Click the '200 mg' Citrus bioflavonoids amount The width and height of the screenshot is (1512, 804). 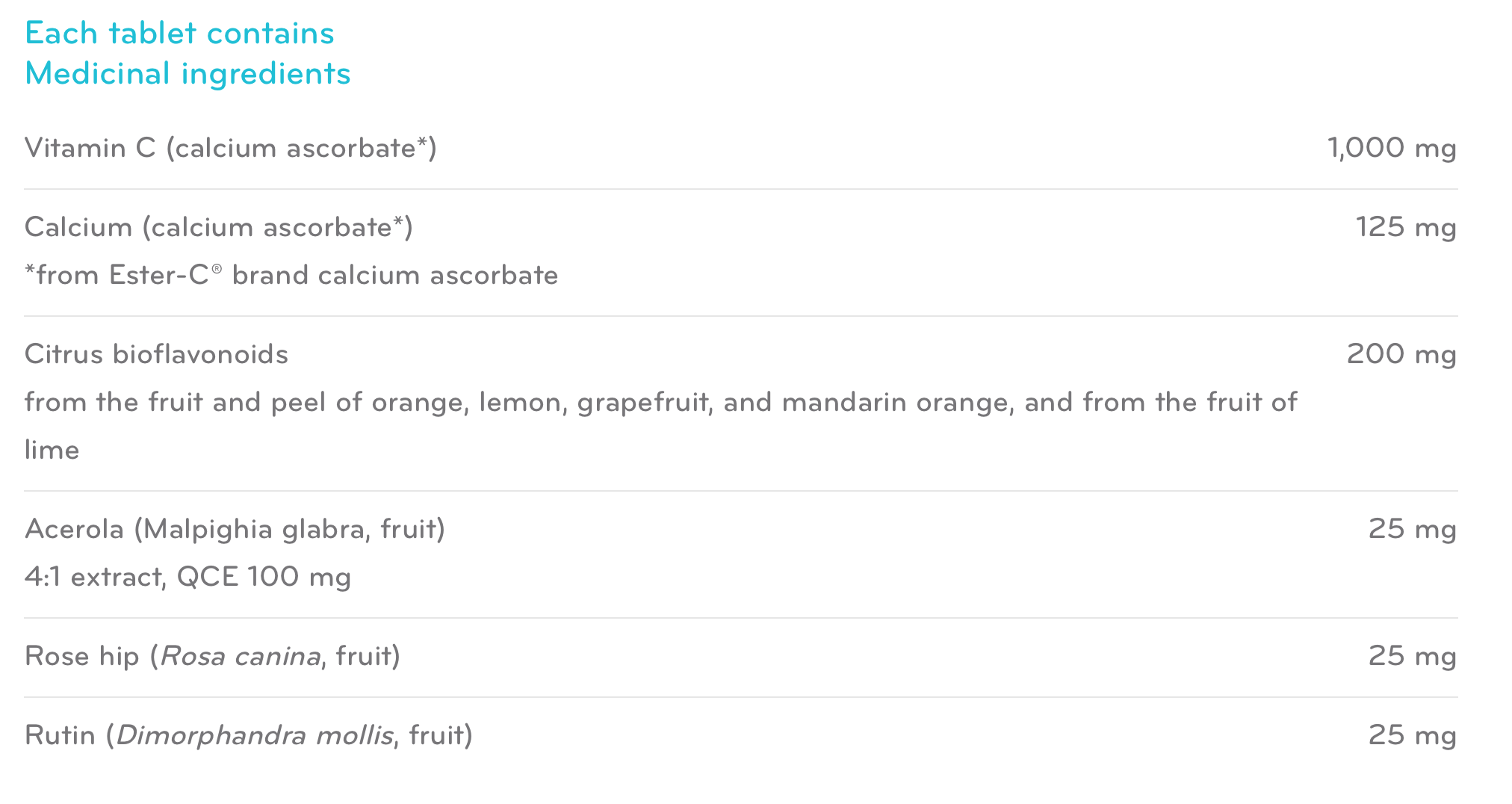pyautogui.click(x=1401, y=354)
